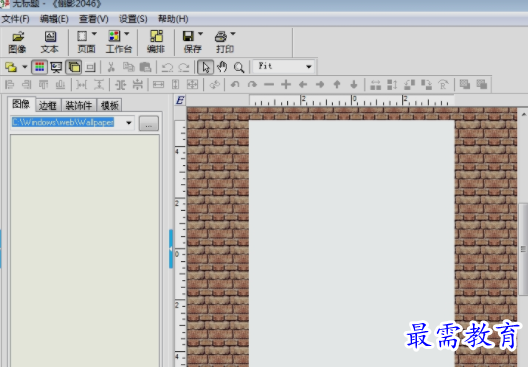Click the rotate clockwise arrow icon
528x367 pixels.
[x=252, y=85]
